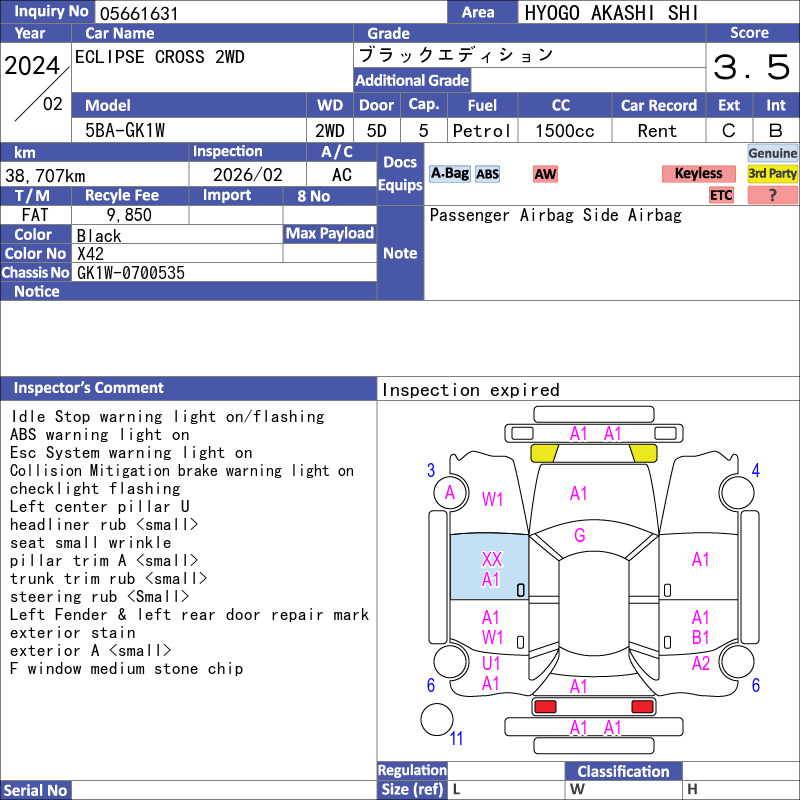
Task: Click the headliner rub small comment
Action: [x=104, y=524]
